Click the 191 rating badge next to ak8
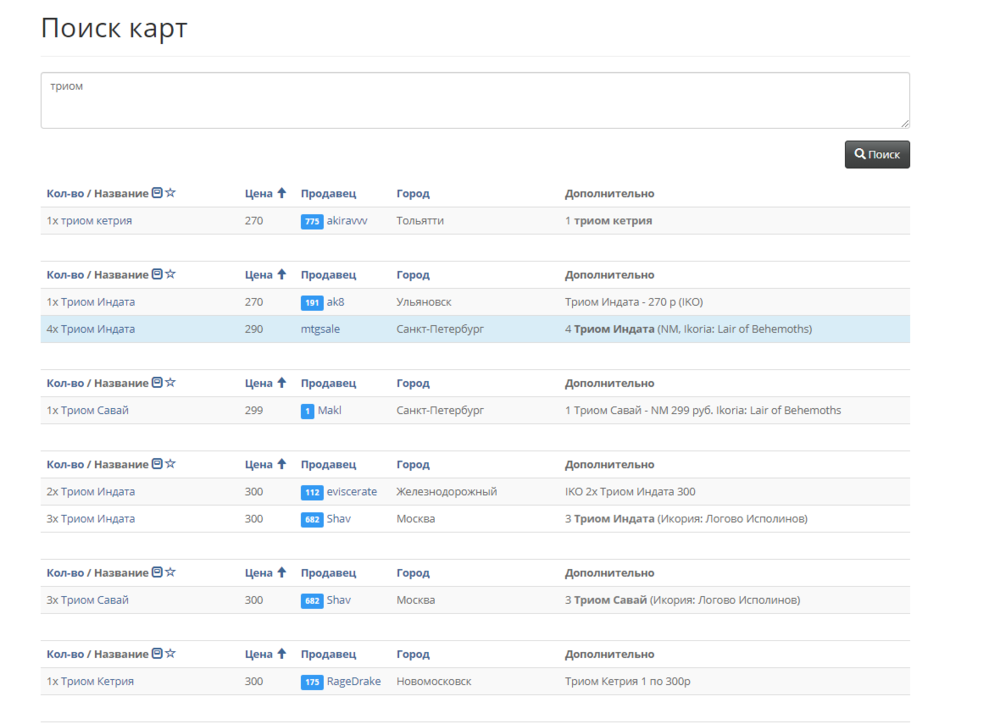This screenshot has height=724, width=1000. [x=311, y=302]
